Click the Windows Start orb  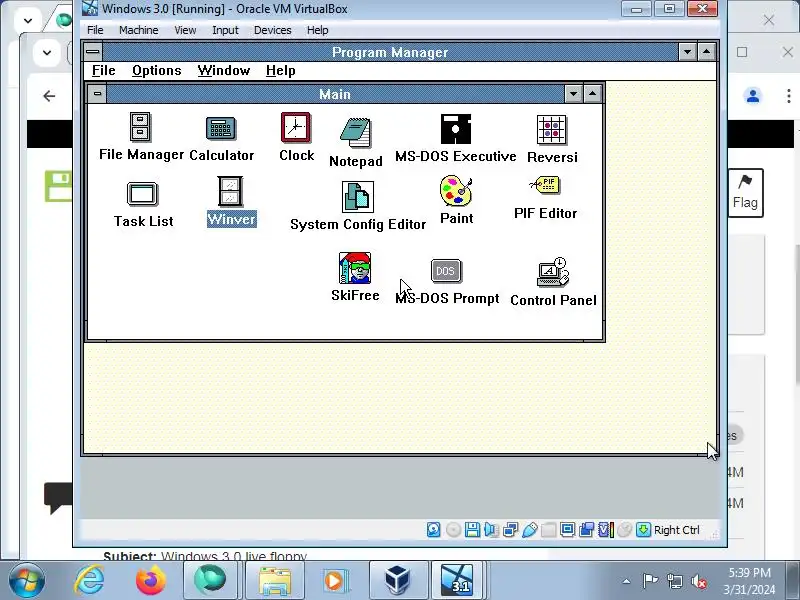(26, 581)
